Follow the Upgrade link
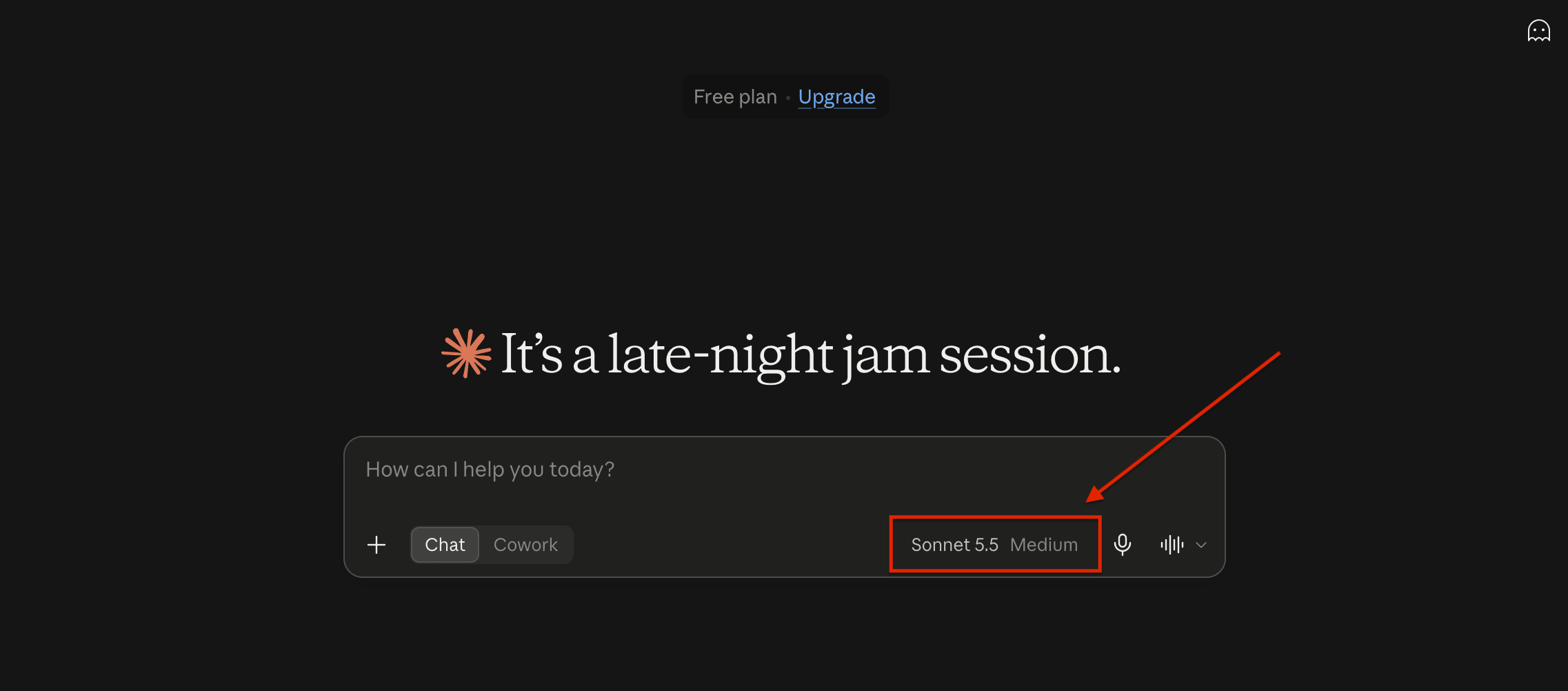Screen dimensions: 1568x691 [x=836, y=97]
